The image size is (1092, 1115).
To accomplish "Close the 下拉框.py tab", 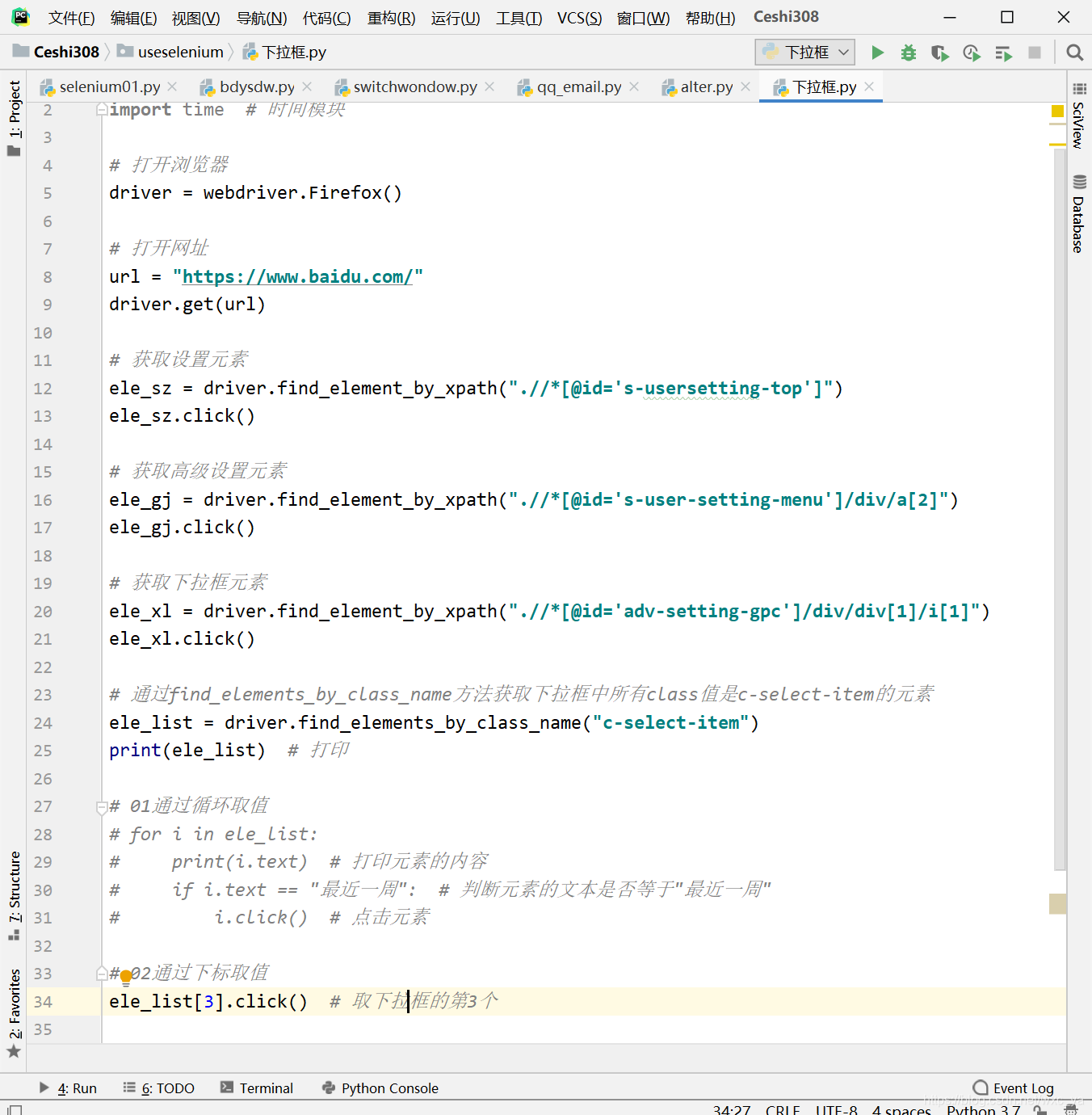I will point(869,86).
